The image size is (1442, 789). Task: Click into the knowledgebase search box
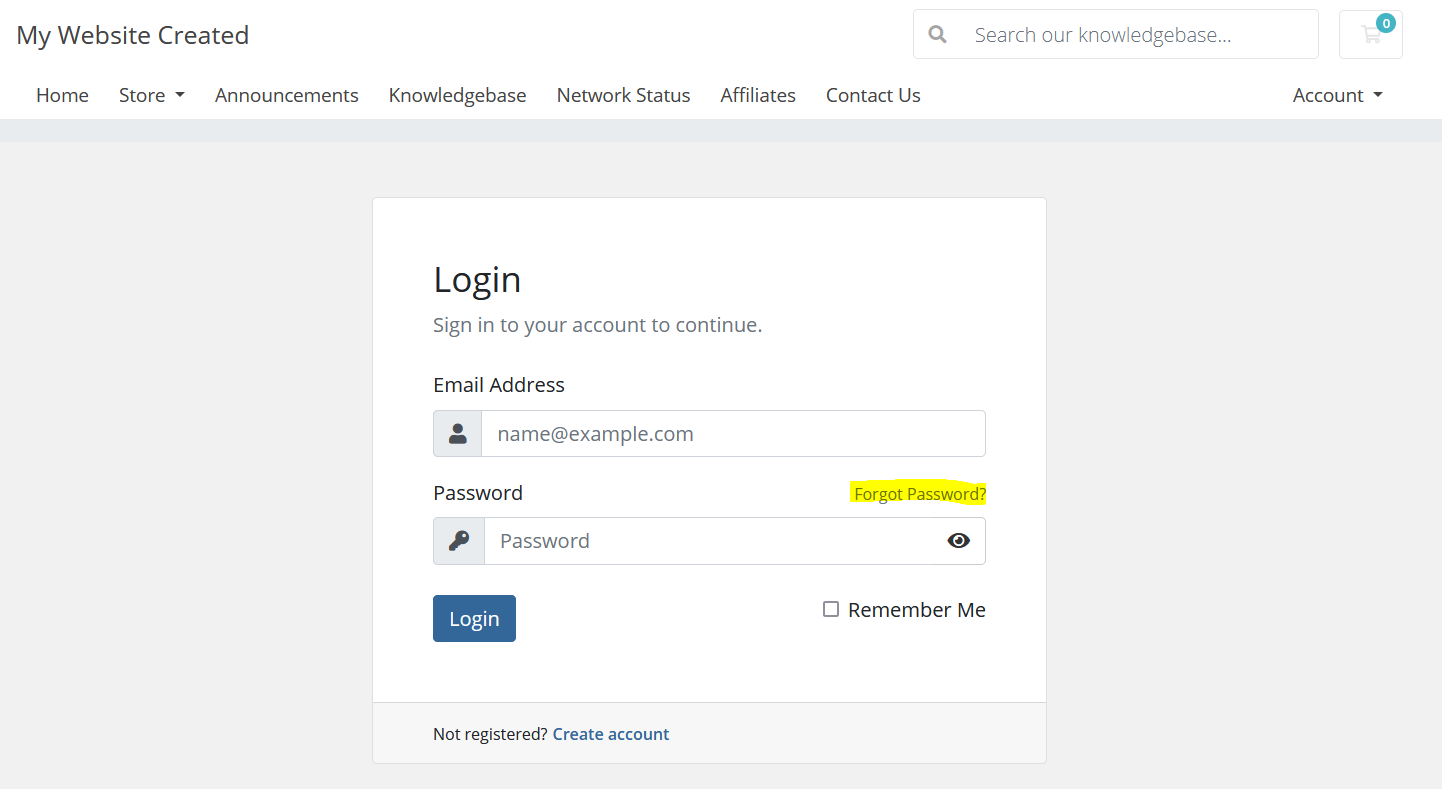(x=1140, y=35)
